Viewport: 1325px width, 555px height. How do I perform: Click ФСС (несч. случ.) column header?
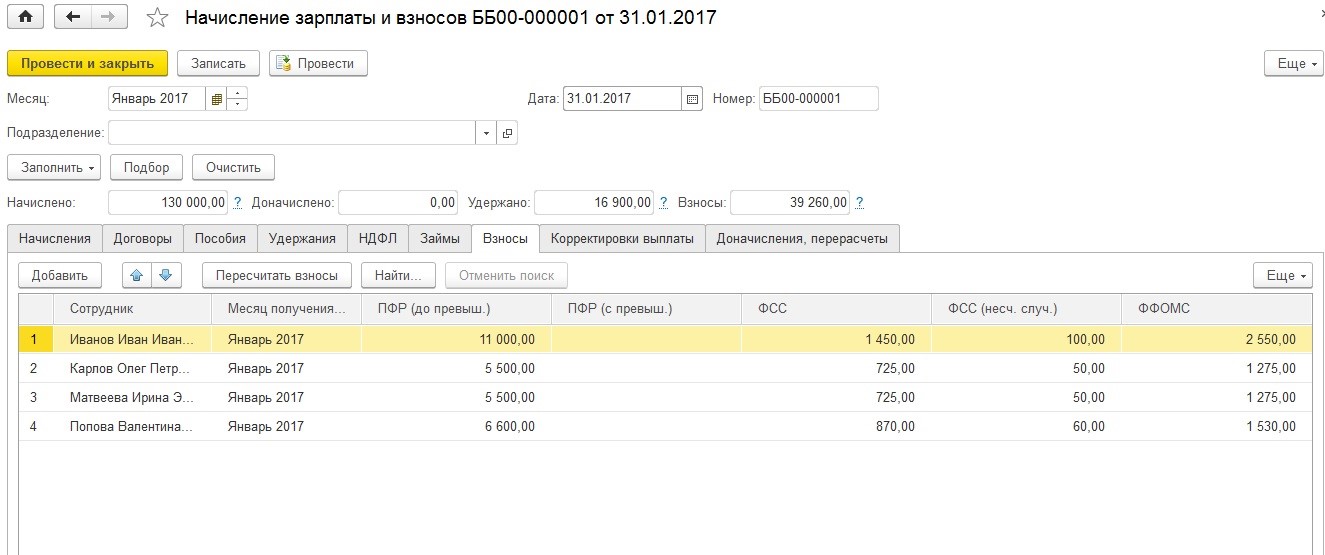pos(1026,309)
